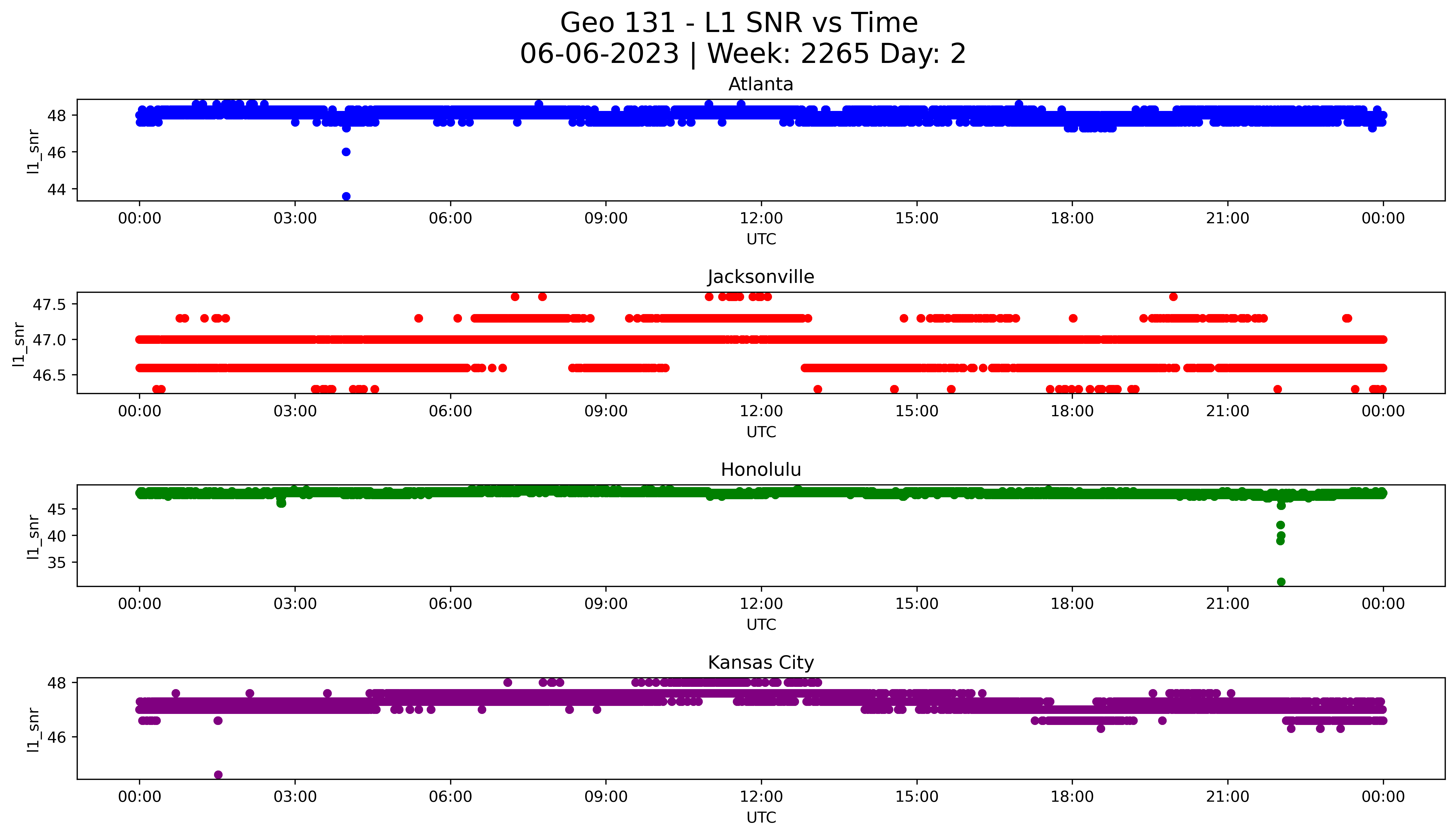Click the 03:00 tick label under Jacksonville
1456x837 pixels.
pos(295,411)
